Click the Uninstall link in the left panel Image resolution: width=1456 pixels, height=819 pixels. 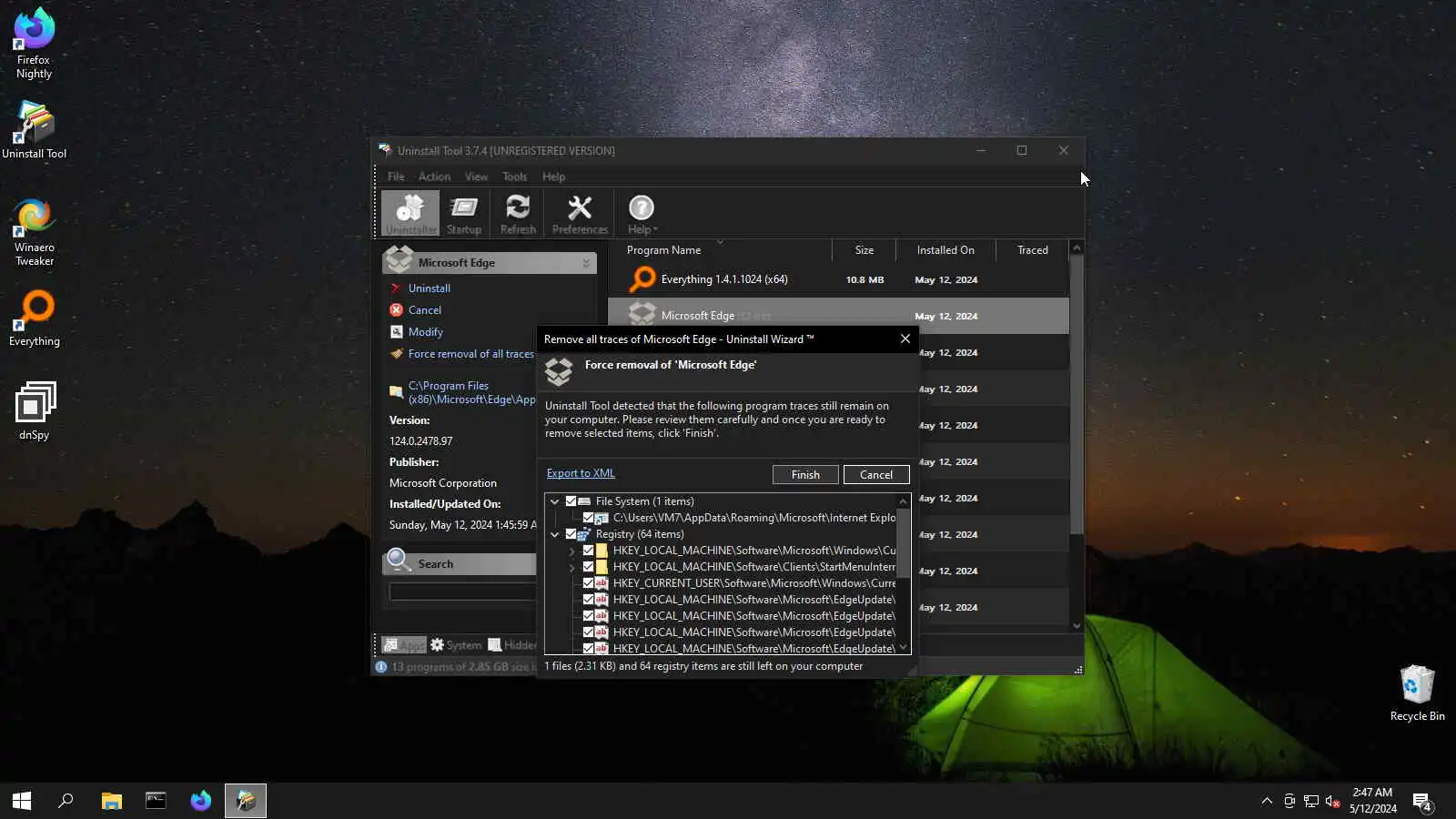tap(430, 288)
